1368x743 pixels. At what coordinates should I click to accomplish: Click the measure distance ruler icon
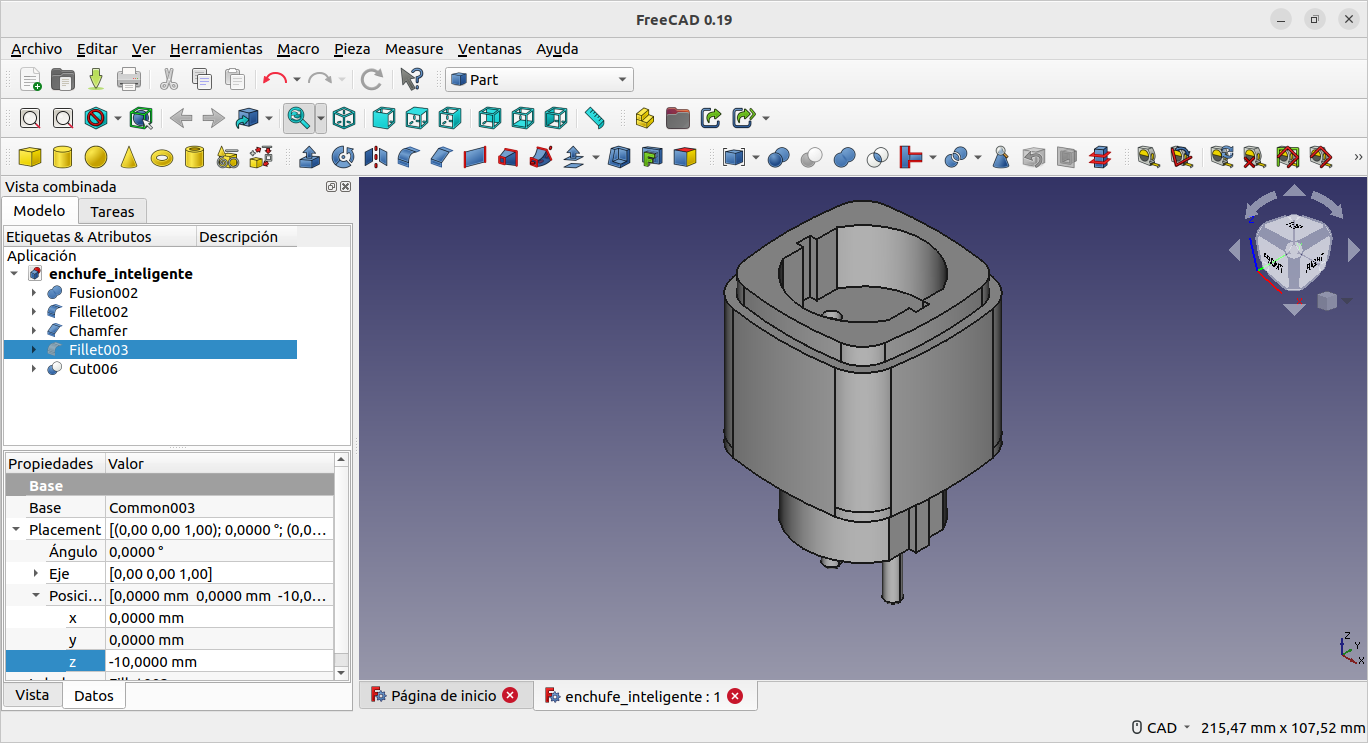pos(595,118)
